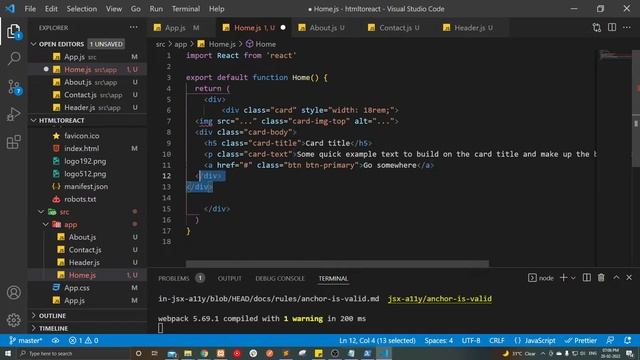The image size is (640, 360).
Task: Open Run and Debug view
Action: pyautogui.click(x=13, y=114)
